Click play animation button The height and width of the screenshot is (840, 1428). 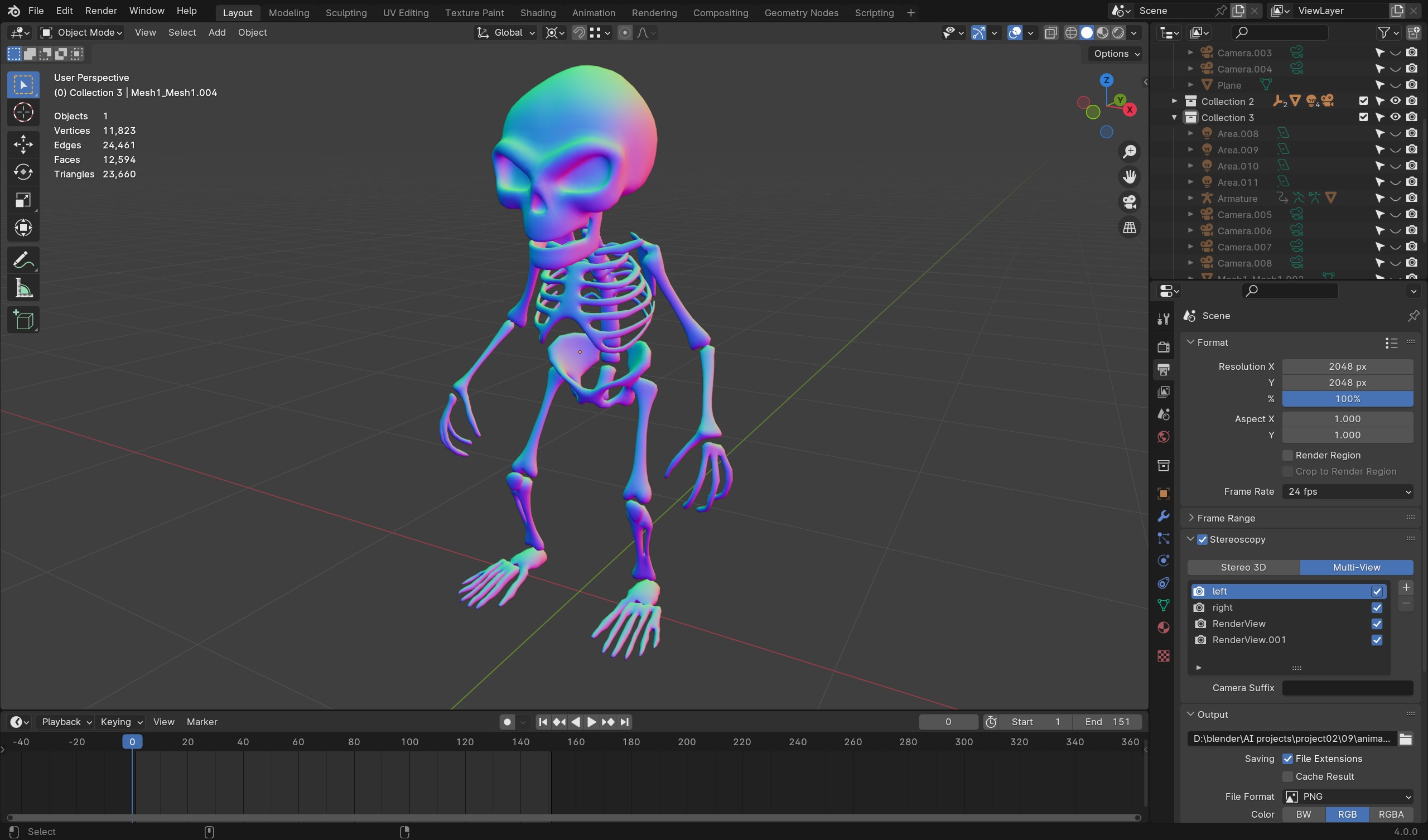tap(591, 722)
